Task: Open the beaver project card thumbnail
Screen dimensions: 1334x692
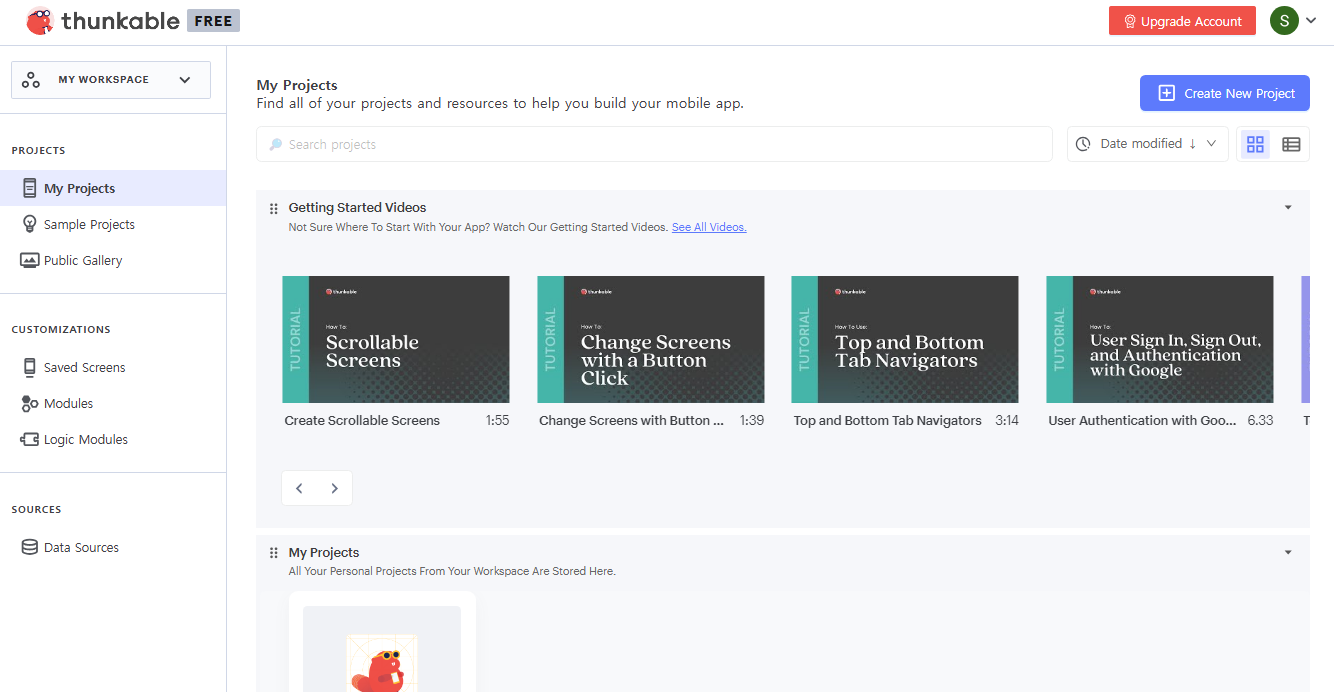Action: point(382,649)
